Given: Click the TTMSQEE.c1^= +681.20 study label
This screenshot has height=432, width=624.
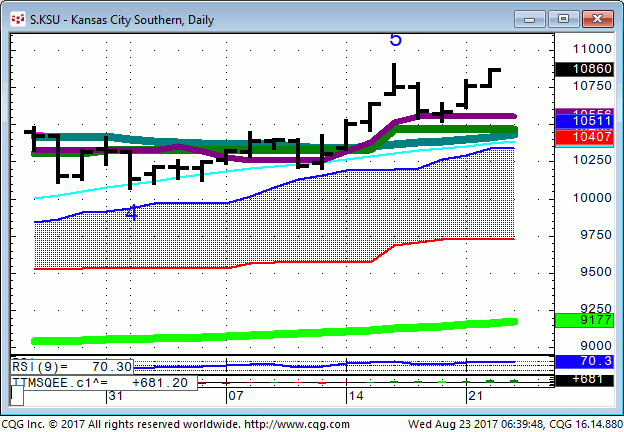Looking at the screenshot, I should [x=103, y=383].
